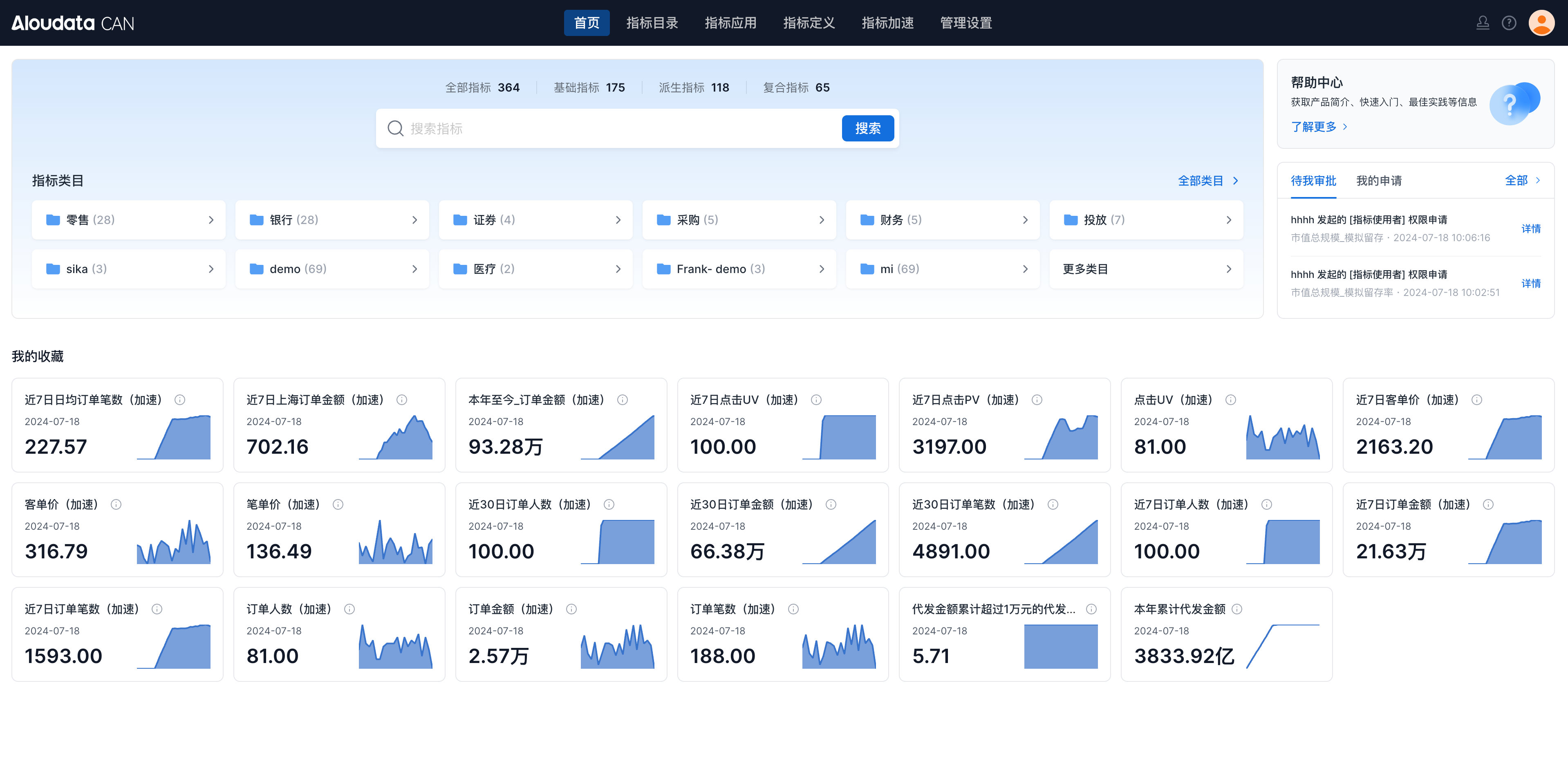
Task: Click the 零售 folder icon
Action: point(53,220)
